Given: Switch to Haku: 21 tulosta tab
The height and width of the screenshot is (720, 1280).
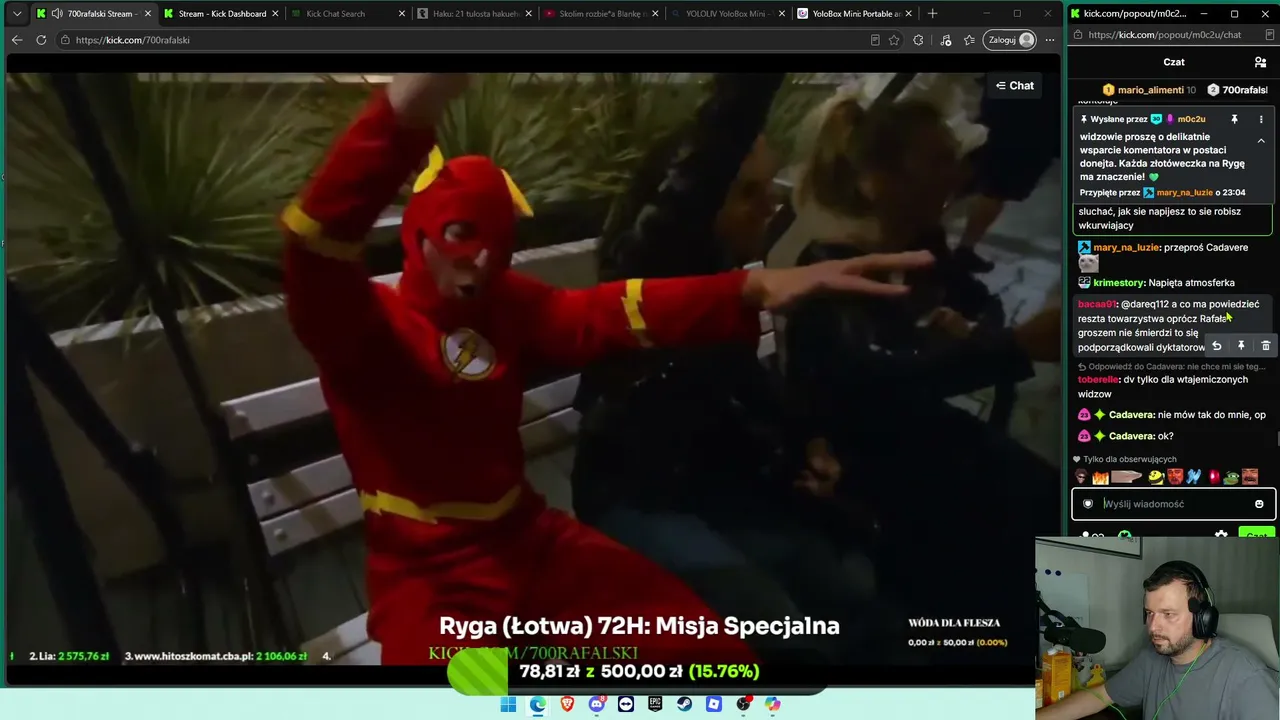Looking at the screenshot, I should pos(475,14).
